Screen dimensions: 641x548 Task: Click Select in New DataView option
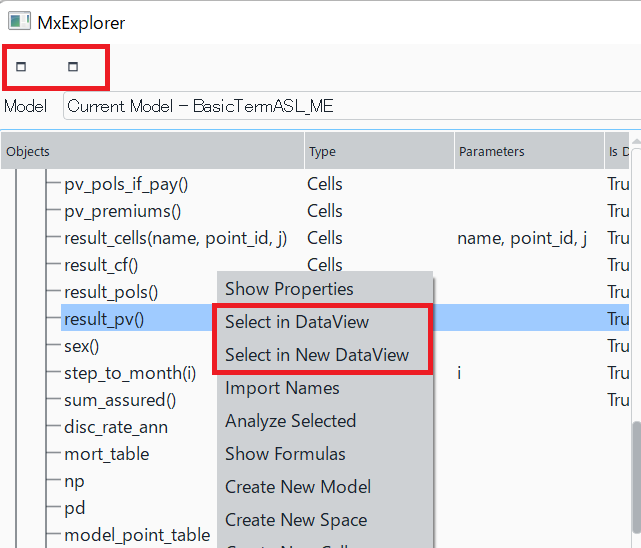(317, 355)
